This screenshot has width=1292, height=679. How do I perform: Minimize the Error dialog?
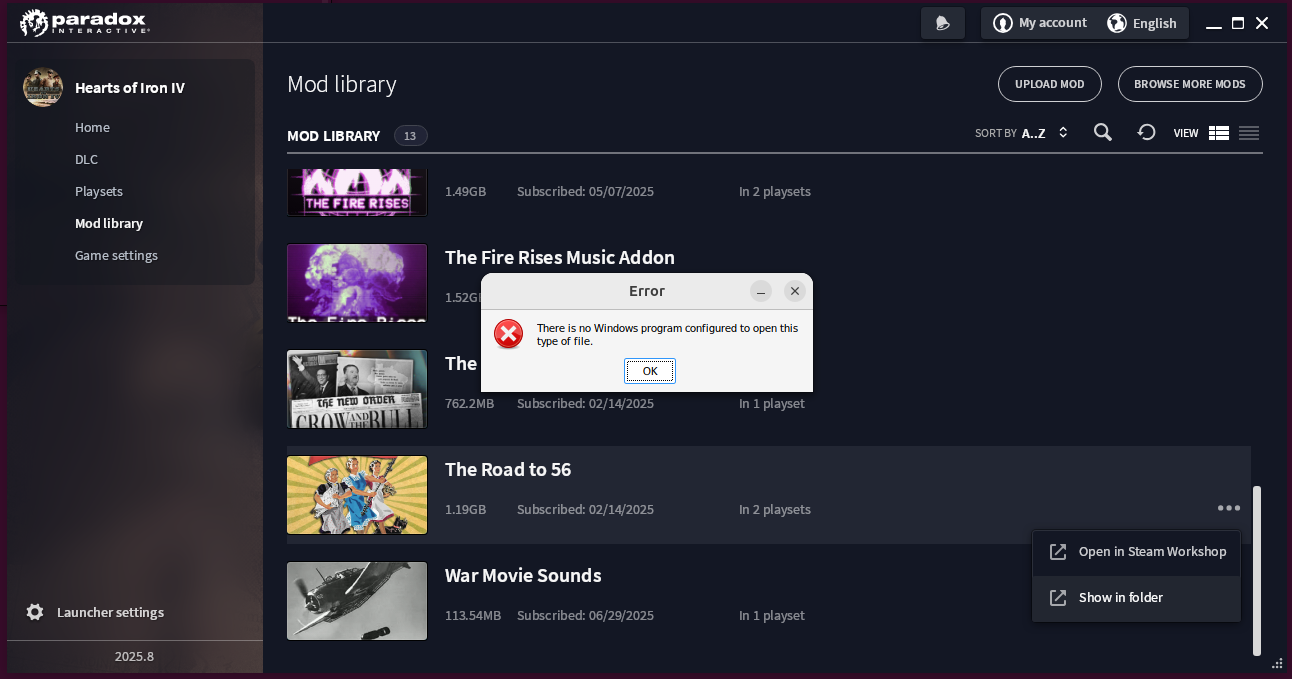tap(762, 291)
